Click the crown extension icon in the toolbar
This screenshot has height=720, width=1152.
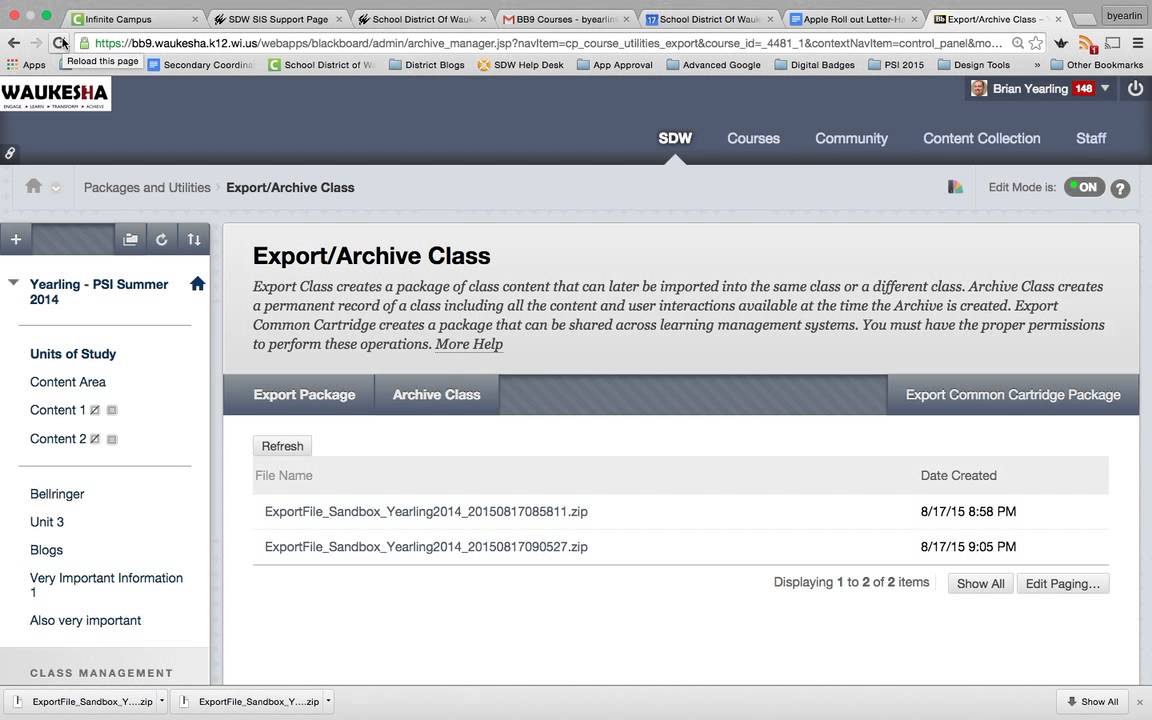[1061, 43]
